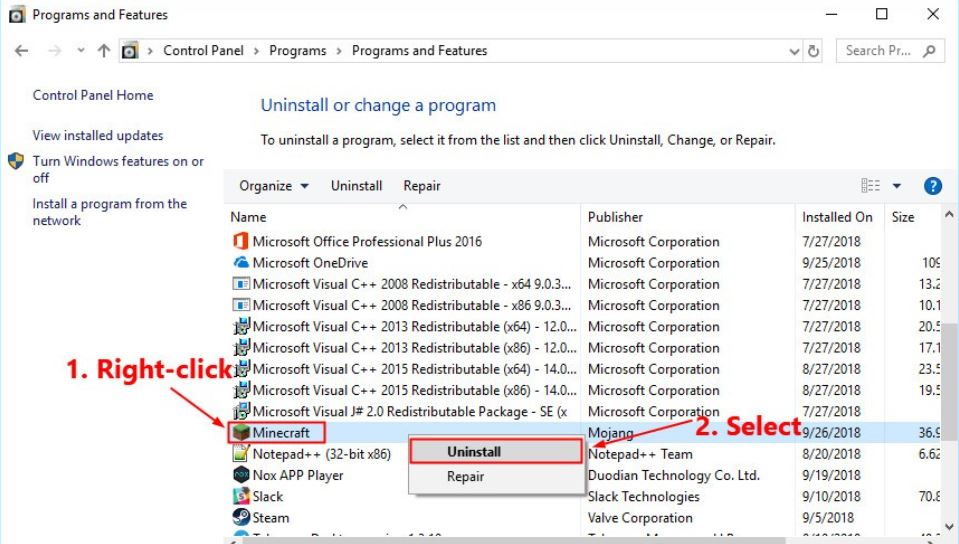Expand the chevron after Programs breadcrumb
Image resolution: width=959 pixels, height=544 pixels.
[339, 51]
